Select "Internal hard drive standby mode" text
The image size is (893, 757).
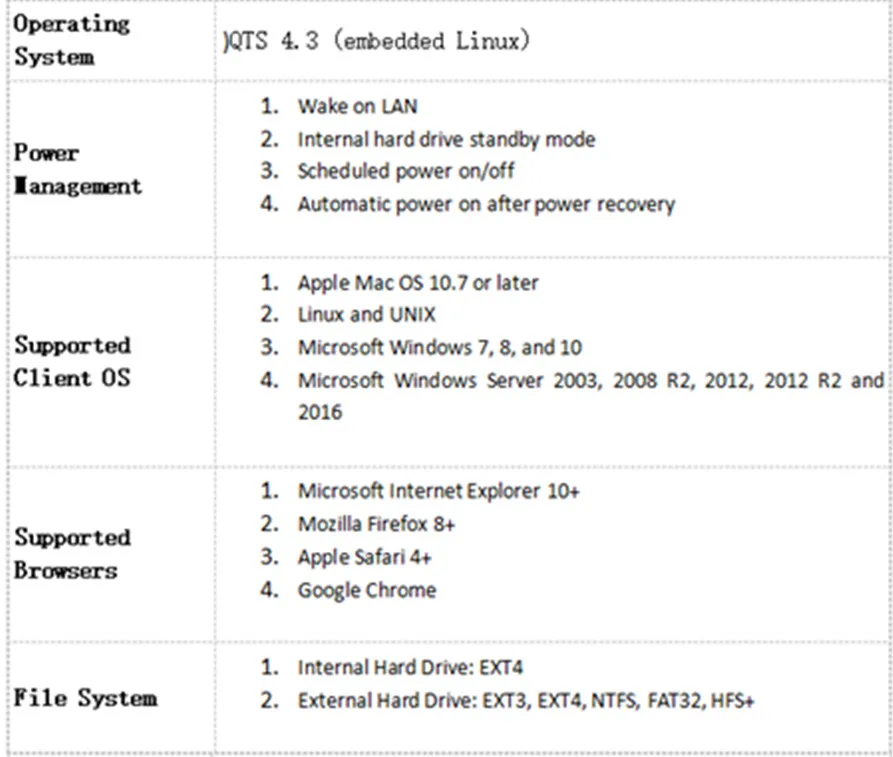click(x=445, y=139)
